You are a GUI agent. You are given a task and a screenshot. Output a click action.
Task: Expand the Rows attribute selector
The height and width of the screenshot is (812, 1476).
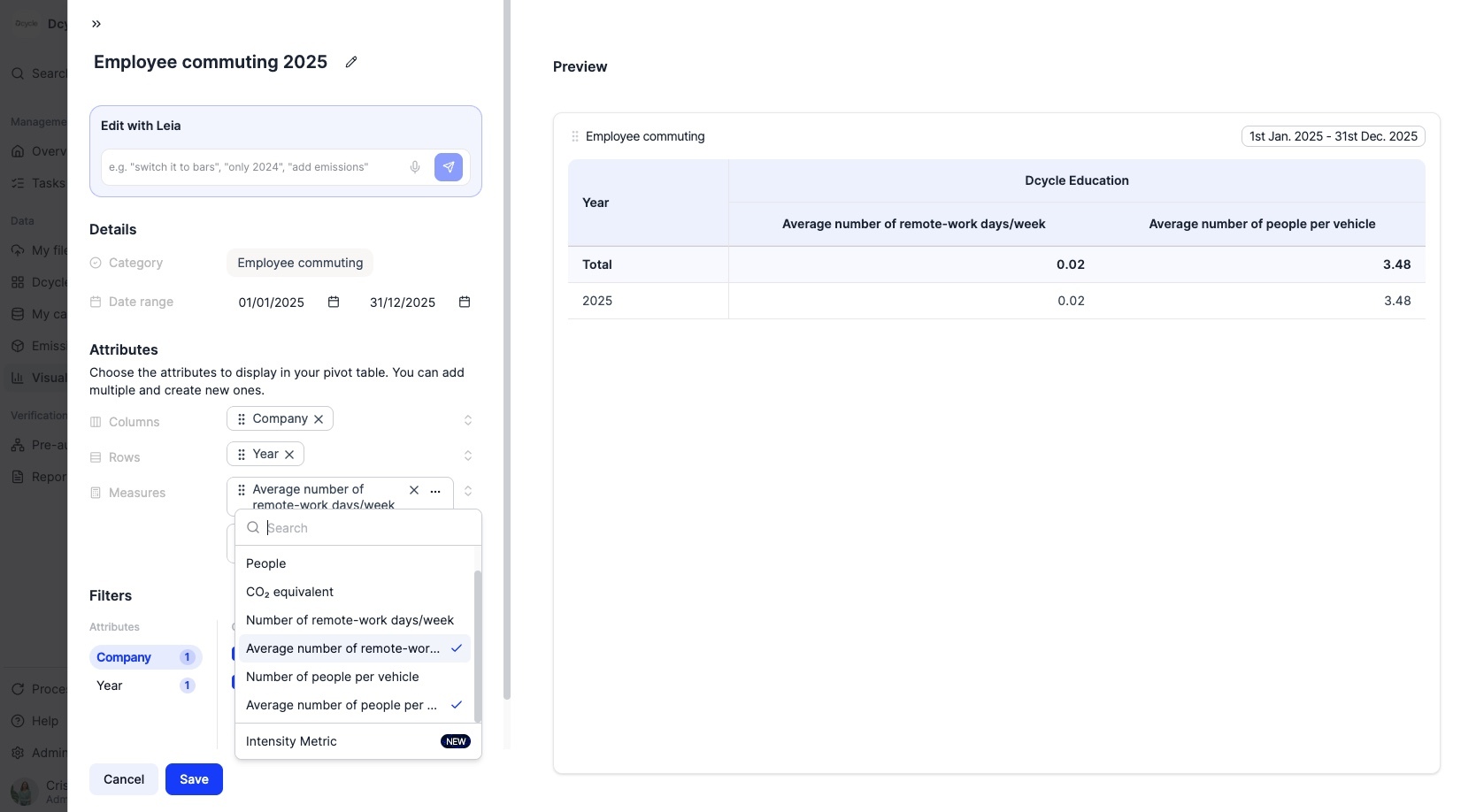pyautogui.click(x=468, y=456)
